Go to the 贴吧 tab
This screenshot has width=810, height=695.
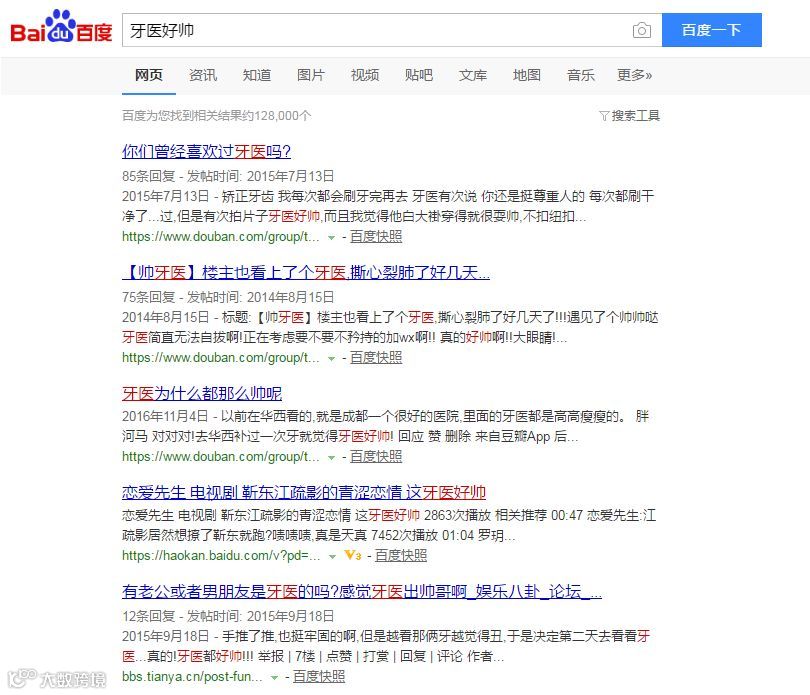[x=419, y=75]
